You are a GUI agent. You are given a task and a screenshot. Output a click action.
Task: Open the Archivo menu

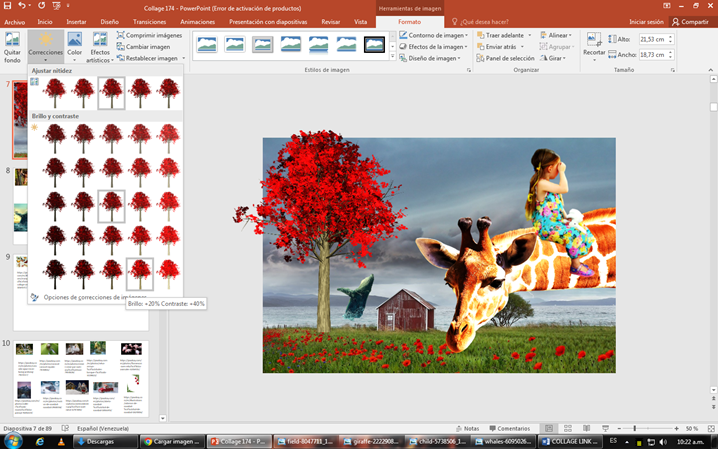tap(15, 22)
